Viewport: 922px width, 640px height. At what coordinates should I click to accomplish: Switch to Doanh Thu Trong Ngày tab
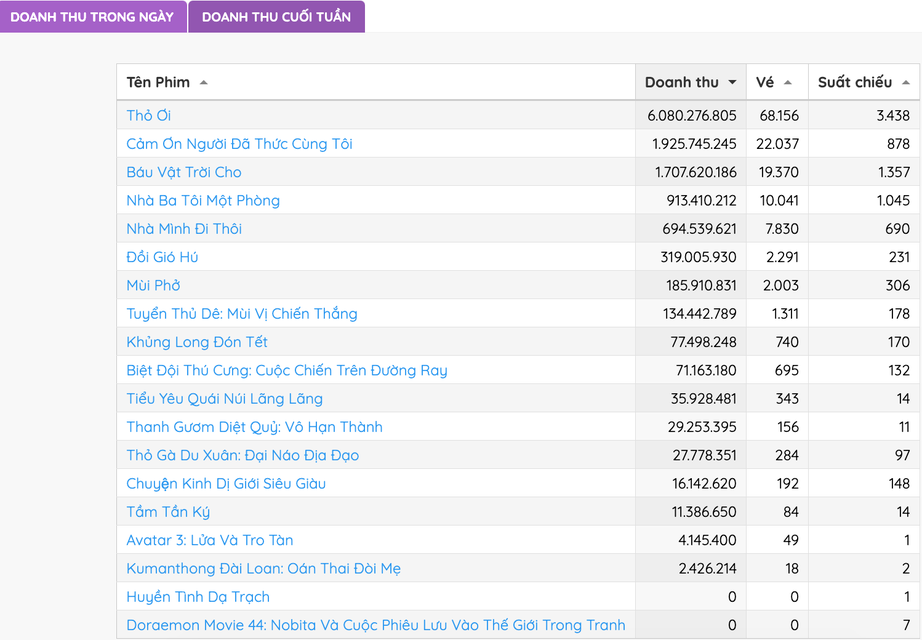pos(92,17)
